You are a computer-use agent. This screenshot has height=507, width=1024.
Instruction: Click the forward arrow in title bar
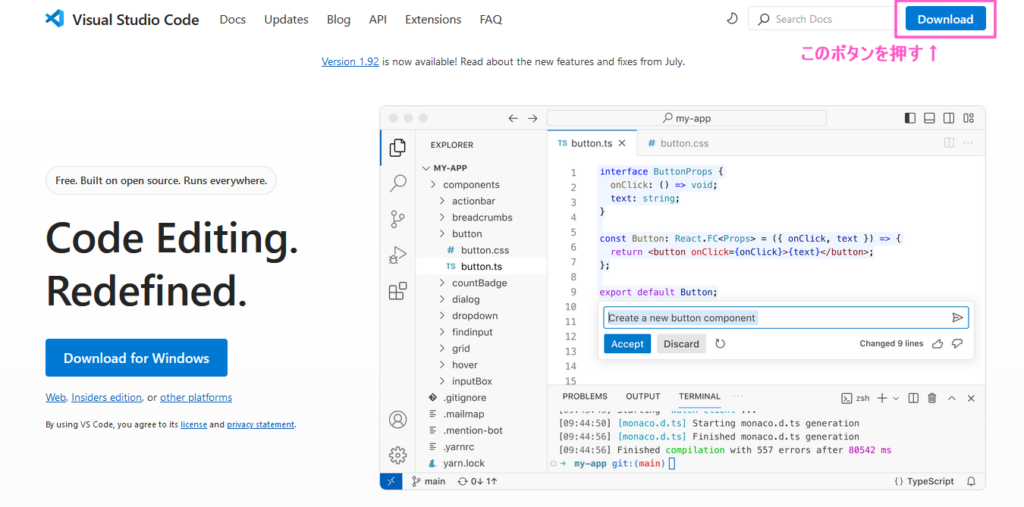[533, 118]
